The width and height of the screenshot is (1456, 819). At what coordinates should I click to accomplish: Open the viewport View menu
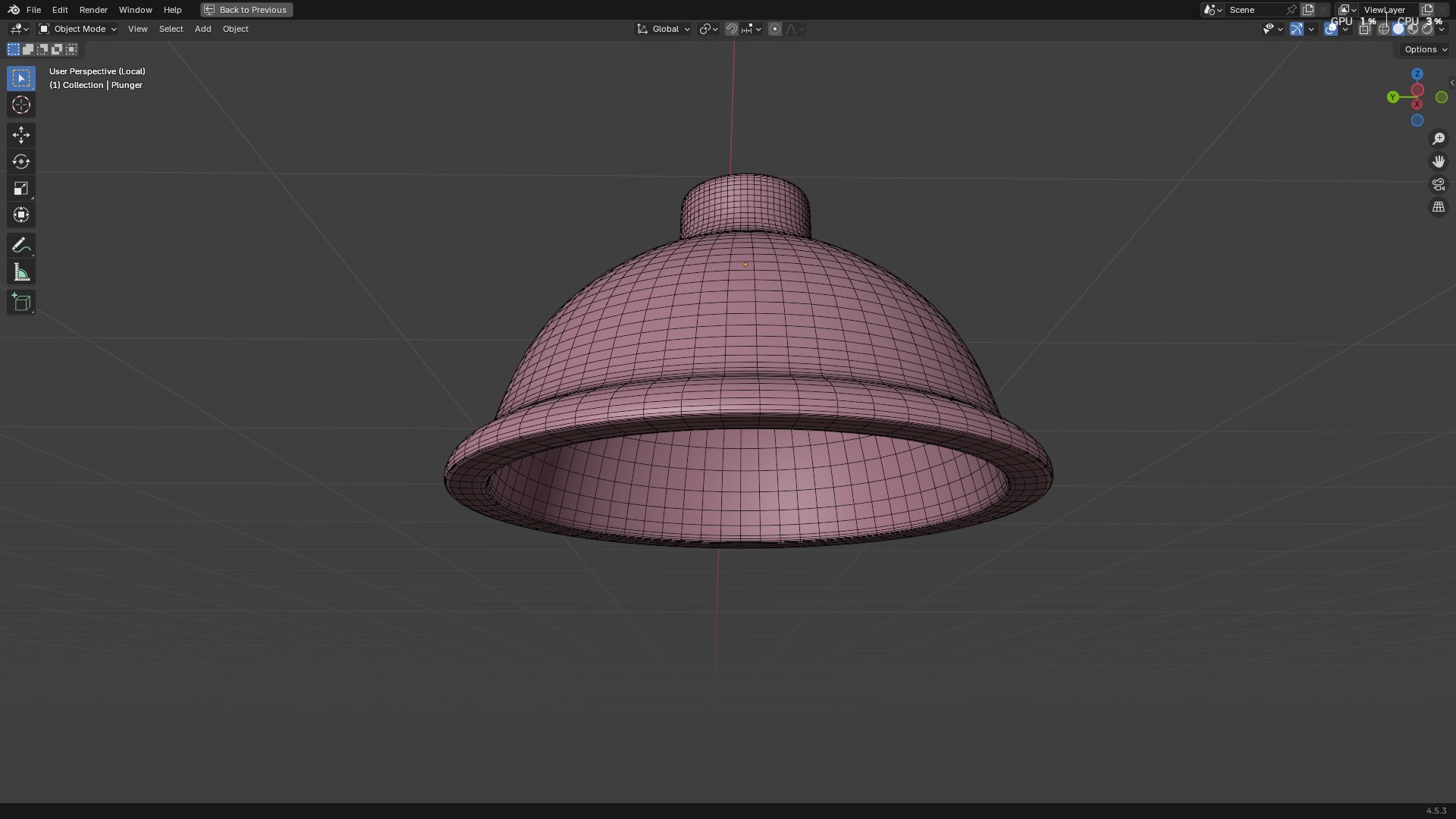[x=138, y=29]
